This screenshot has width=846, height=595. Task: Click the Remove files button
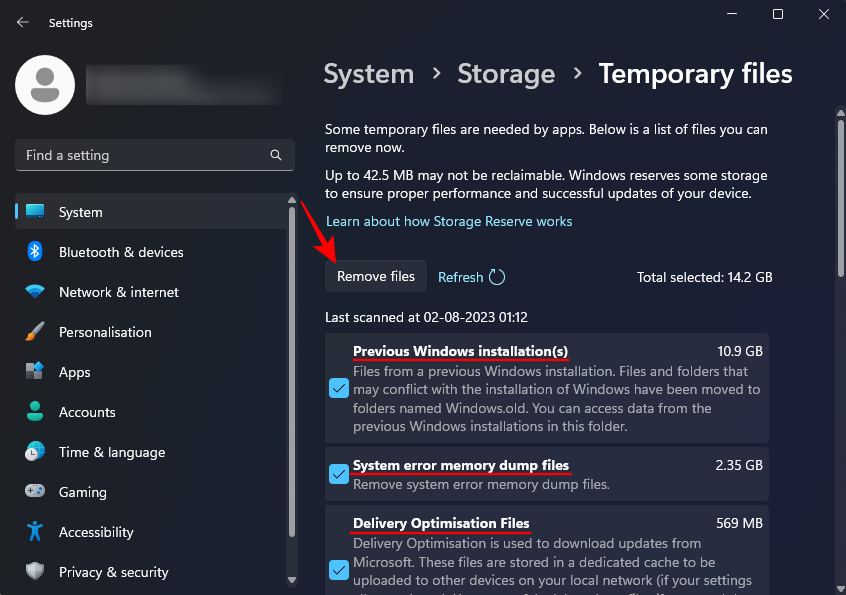point(375,276)
